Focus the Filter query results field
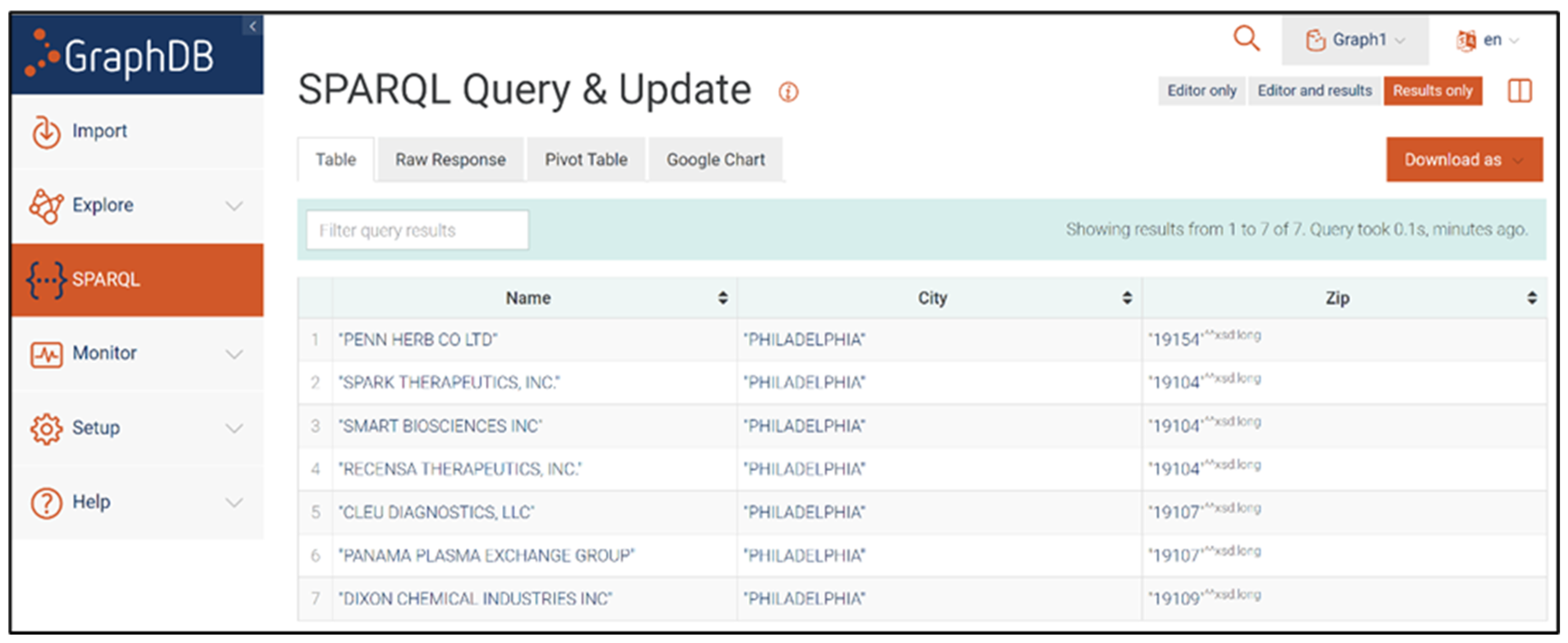The image size is (1568, 643). point(417,231)
